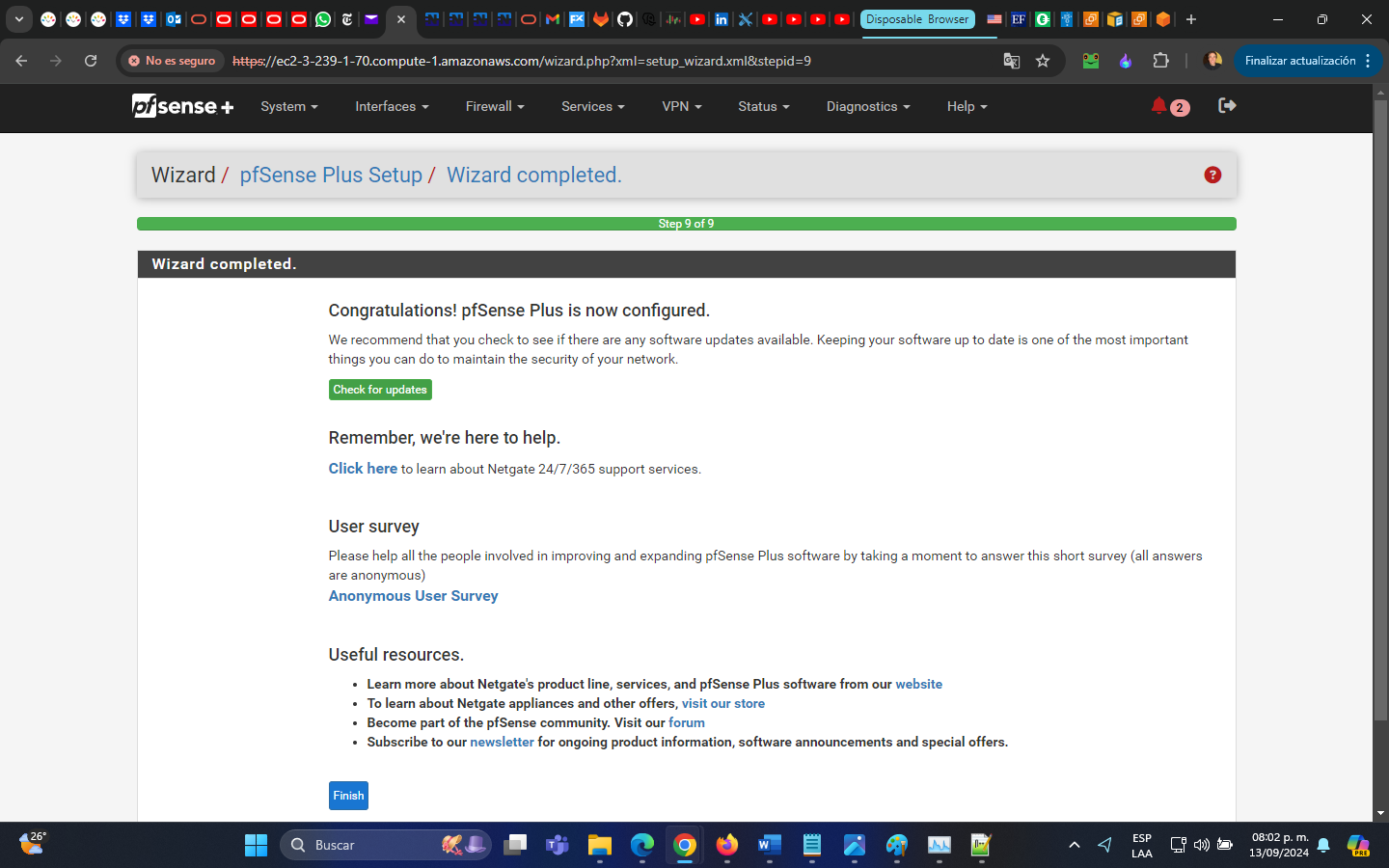Viewport: 1389px width, 868px height.
Task: Switch to the GitLab tab
Action: coord(601,19)
